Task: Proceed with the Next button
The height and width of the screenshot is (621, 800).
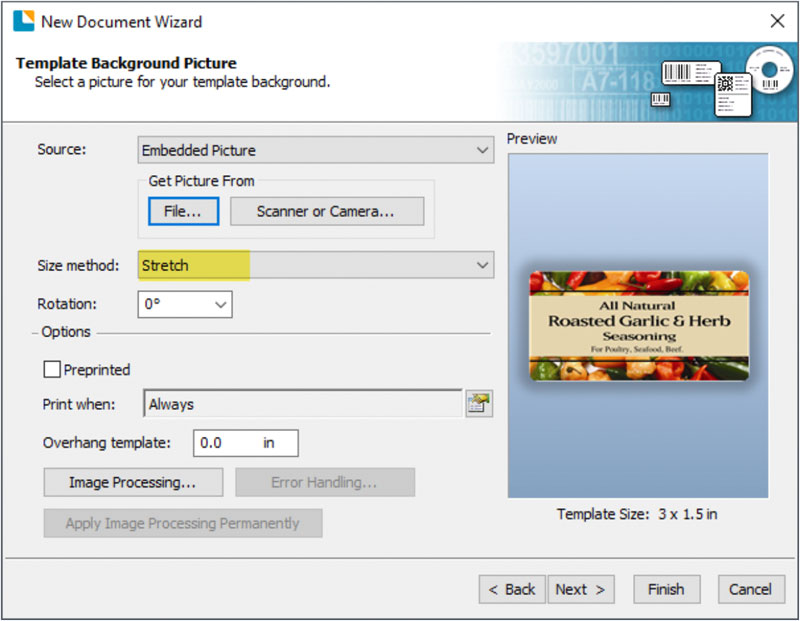Action: point(581,589)
